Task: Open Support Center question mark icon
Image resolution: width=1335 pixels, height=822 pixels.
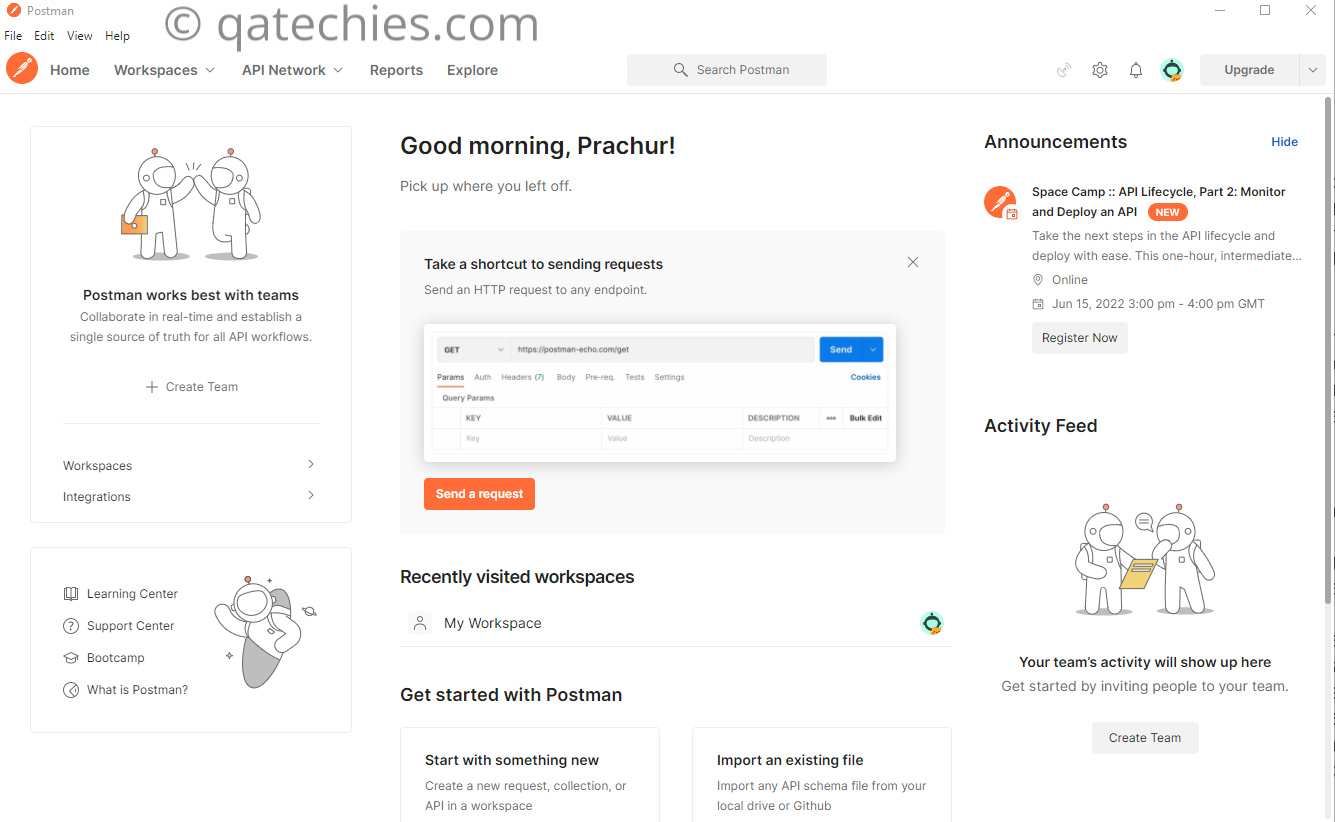Action: coord(71,626)
